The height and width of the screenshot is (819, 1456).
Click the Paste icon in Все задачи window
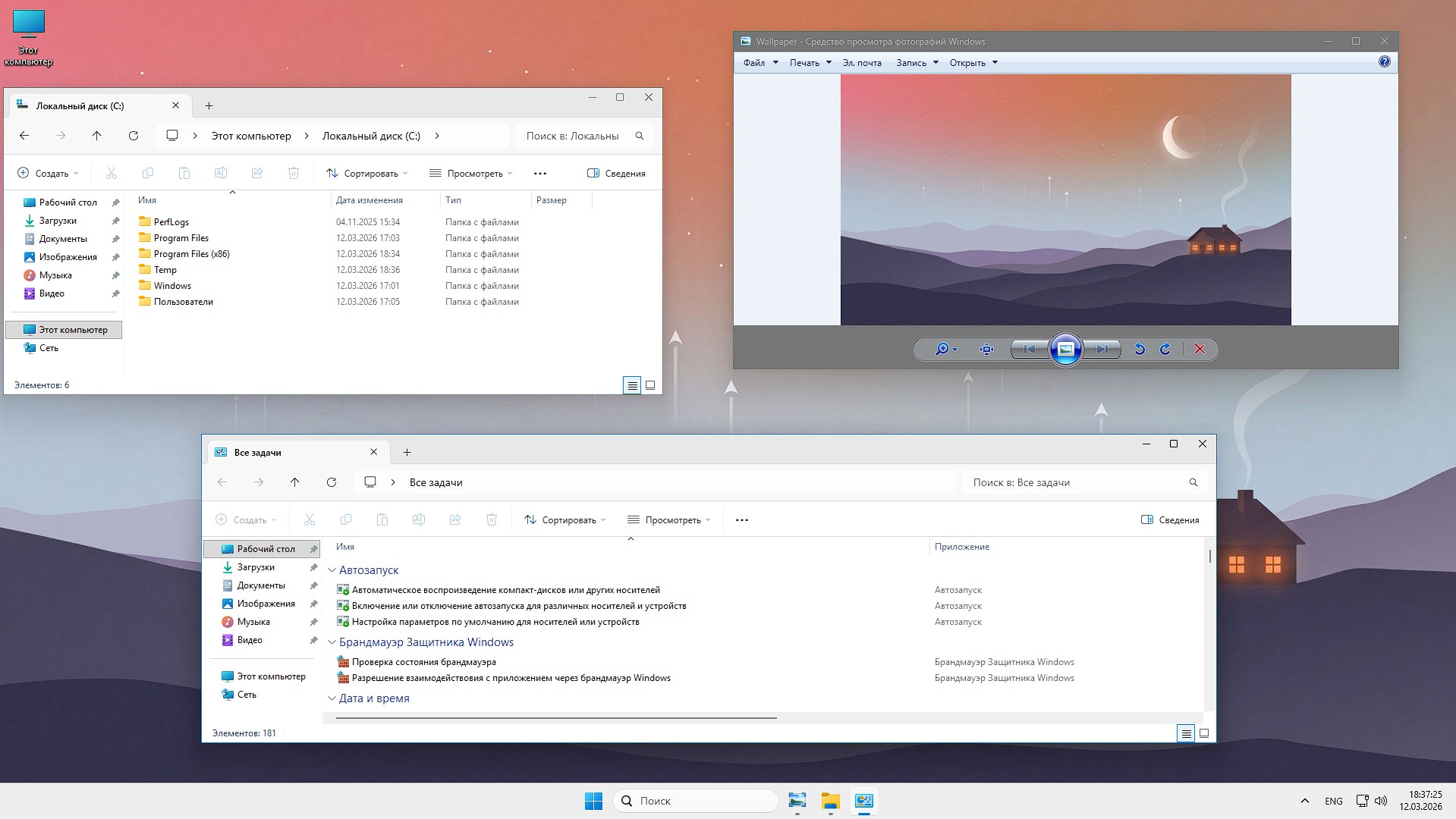coord(382,519)
